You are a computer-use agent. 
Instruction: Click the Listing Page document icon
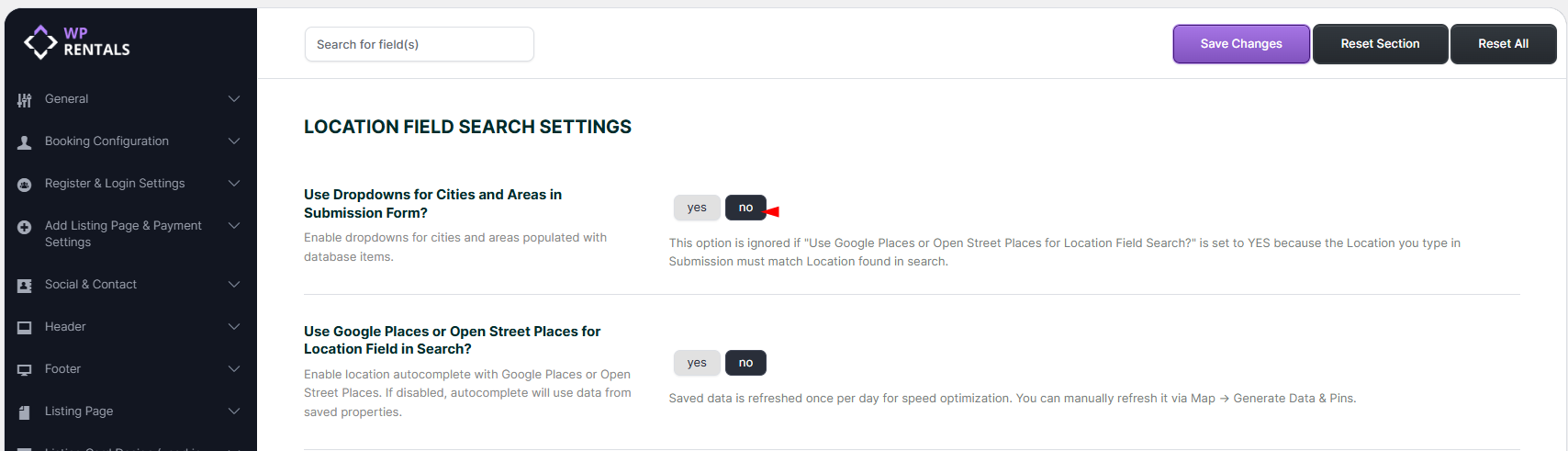[25, 412]
